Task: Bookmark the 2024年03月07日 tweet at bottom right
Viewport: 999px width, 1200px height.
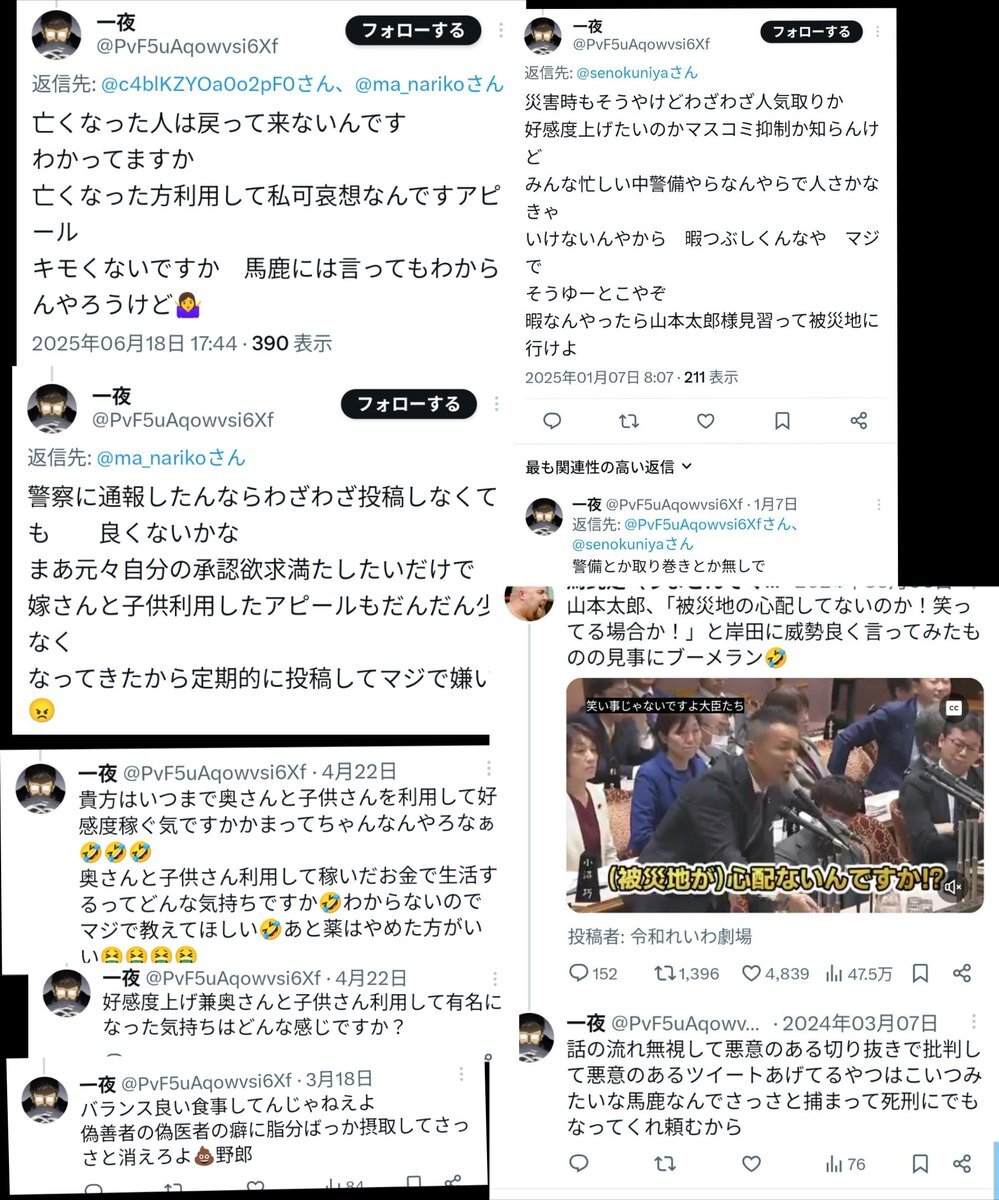Action: pos(921,1164)
